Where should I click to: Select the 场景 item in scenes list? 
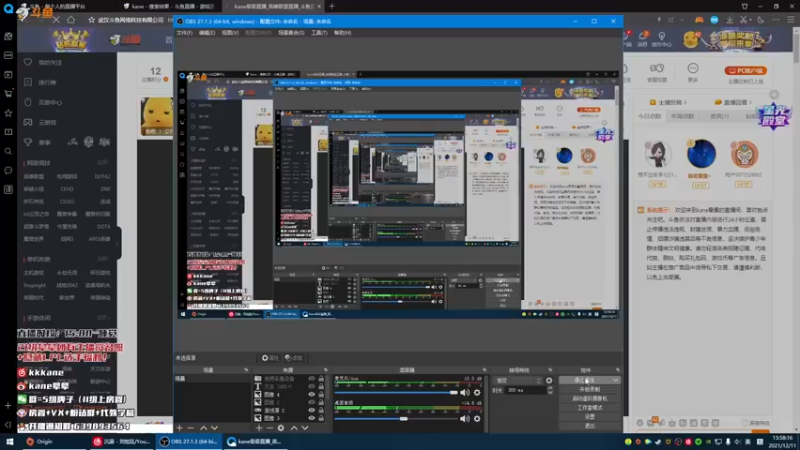pyautogui.click(x=213, y=379)
